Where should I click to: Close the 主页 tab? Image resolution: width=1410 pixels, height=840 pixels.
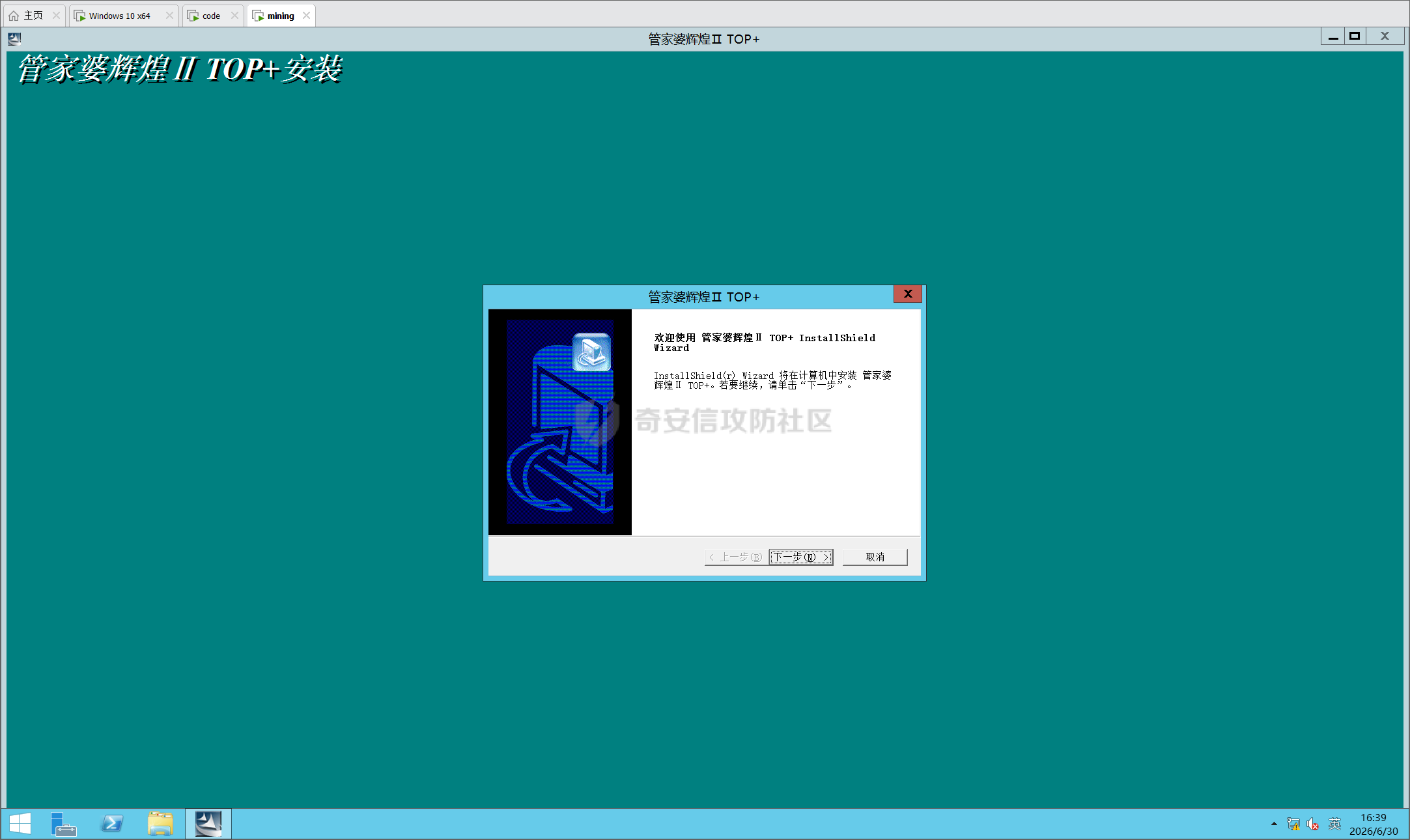[56, 16]
